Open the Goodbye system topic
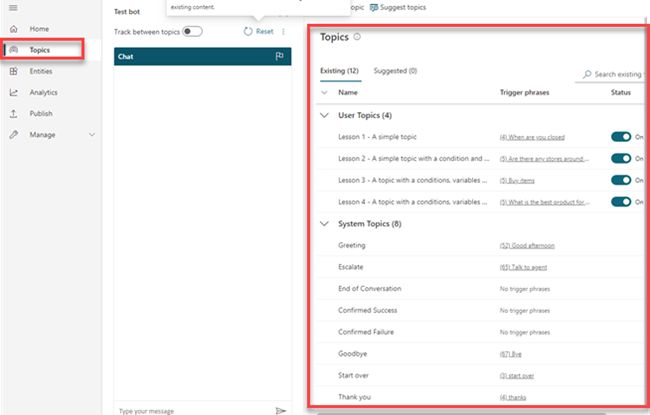 coord(352,354)
